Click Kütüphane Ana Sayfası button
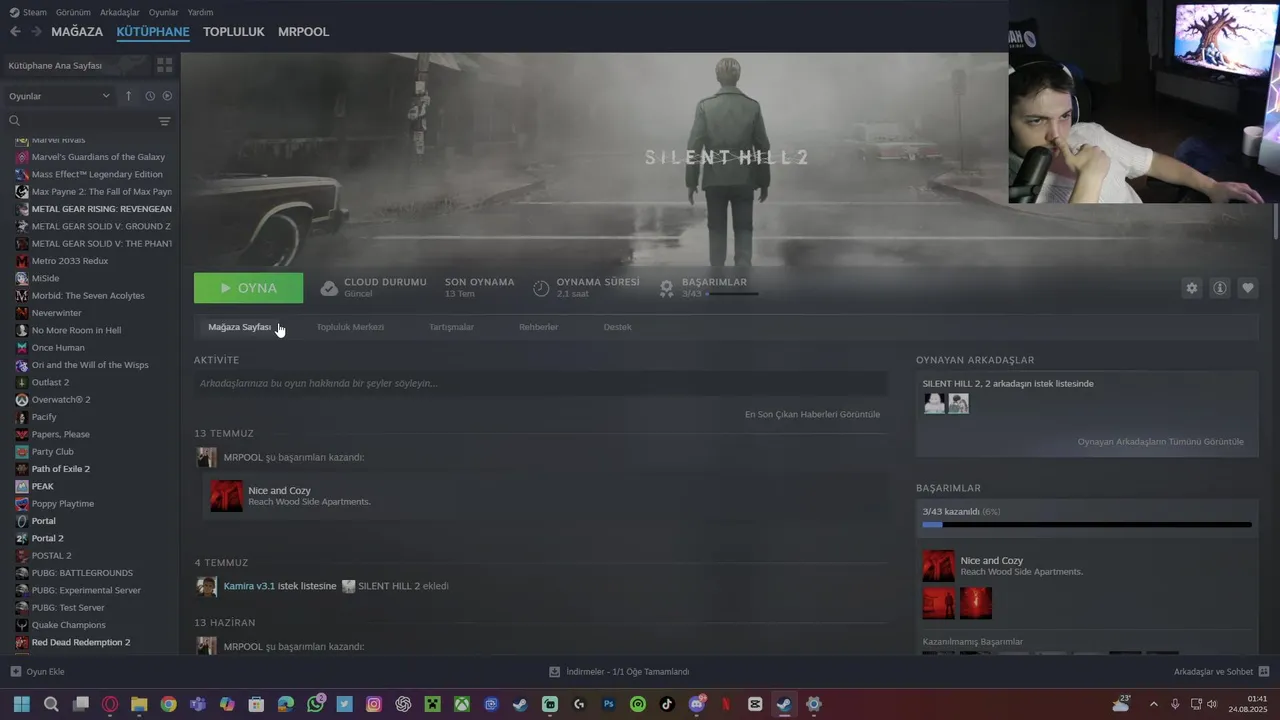 (76, 65)
